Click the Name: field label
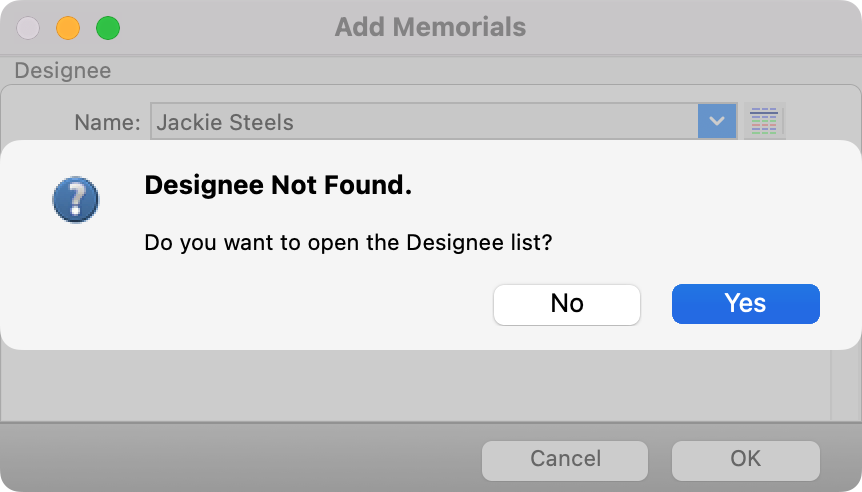Image resolution: width=862 pixels, height=492 pixels. pos(107,123)
